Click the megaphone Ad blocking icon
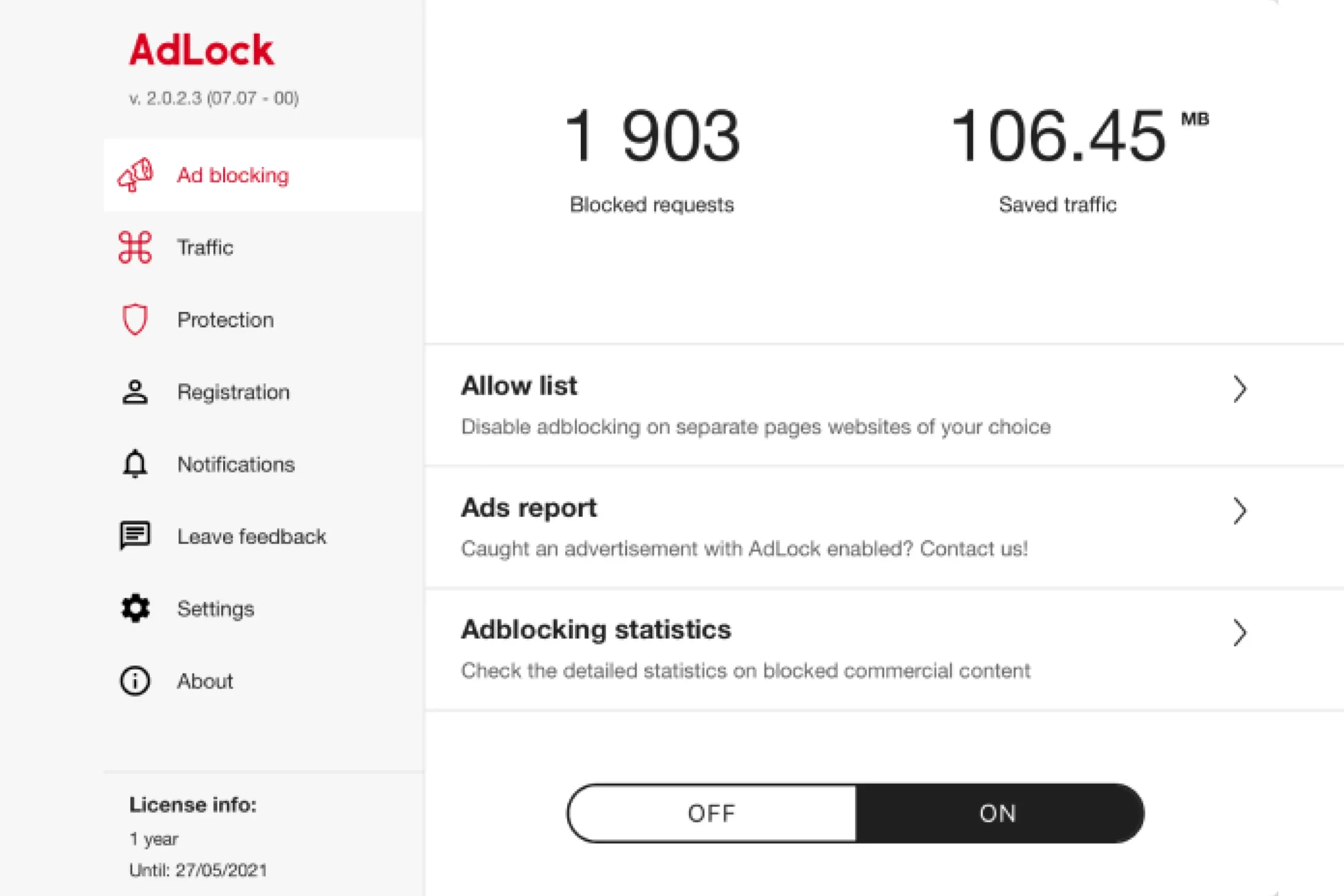1344x896 pixels. [x=135, y=175]
